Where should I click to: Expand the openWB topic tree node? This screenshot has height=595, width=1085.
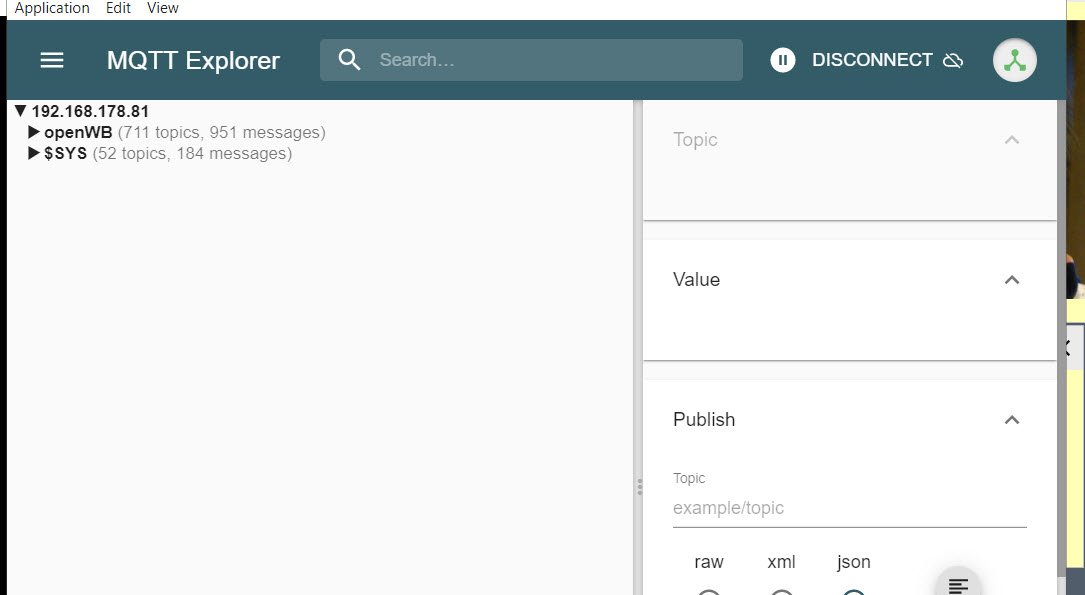(x=34, y=132)
